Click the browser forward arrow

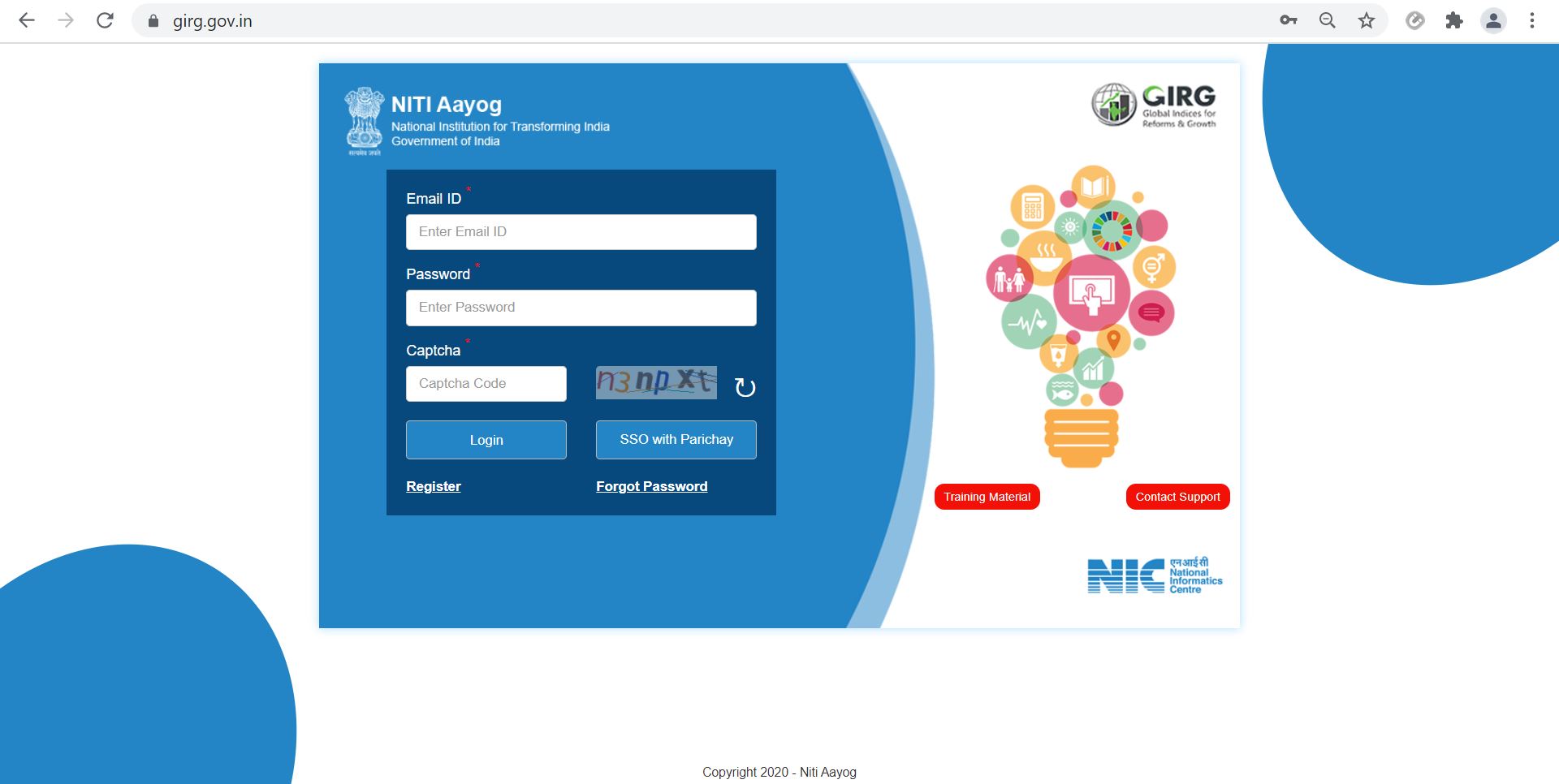[66, 20]
